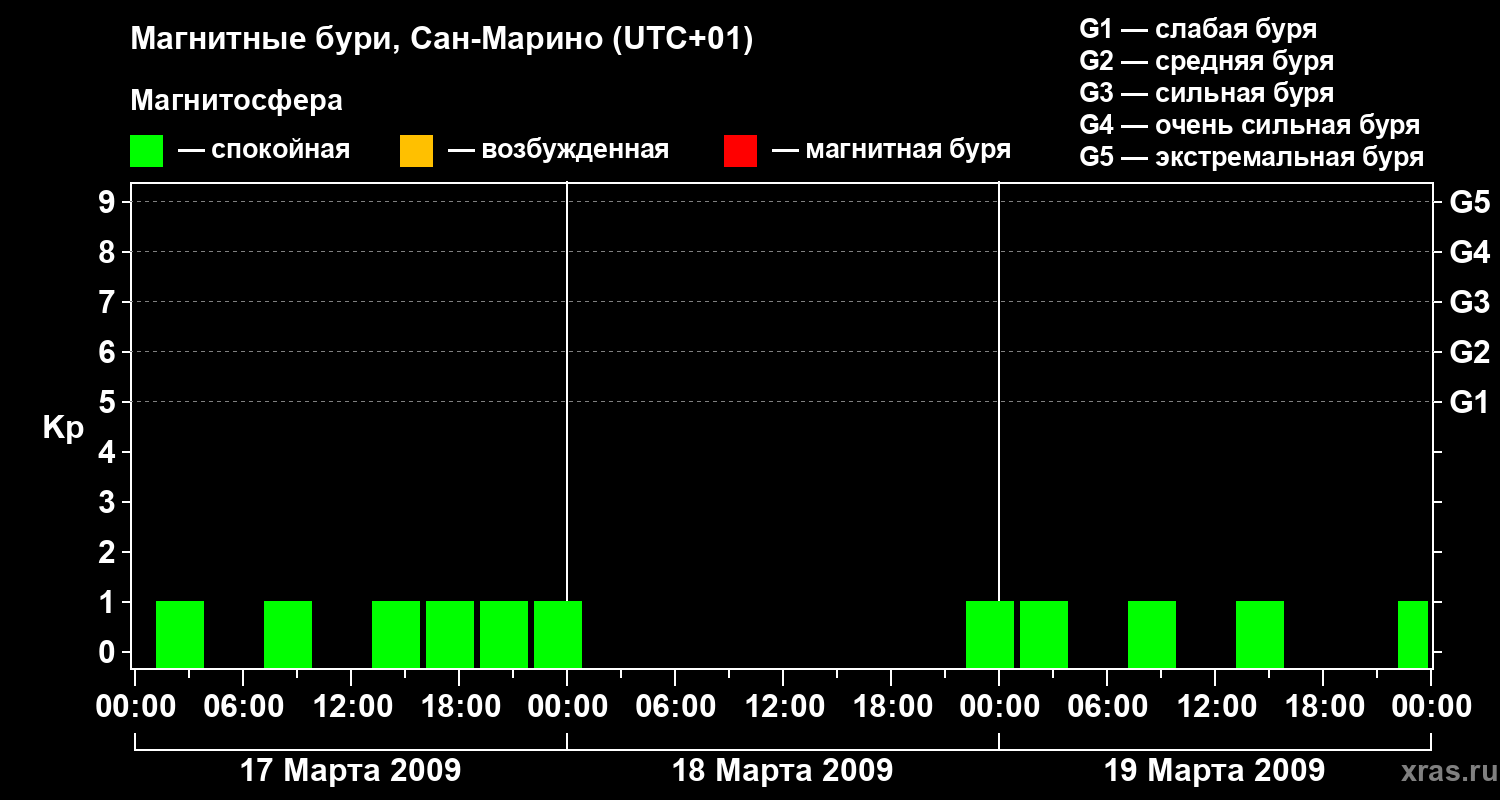Click the Kp axis value 1
Image resolution: width=1500 pixels, height=800 pixels.
point(109,602)
